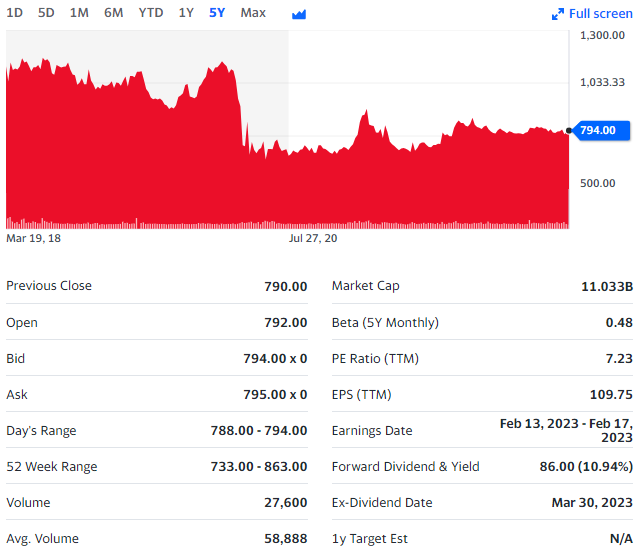Click the 1,033.33 axis label
This screenshot has height=558, width=643.
[602, 82]
